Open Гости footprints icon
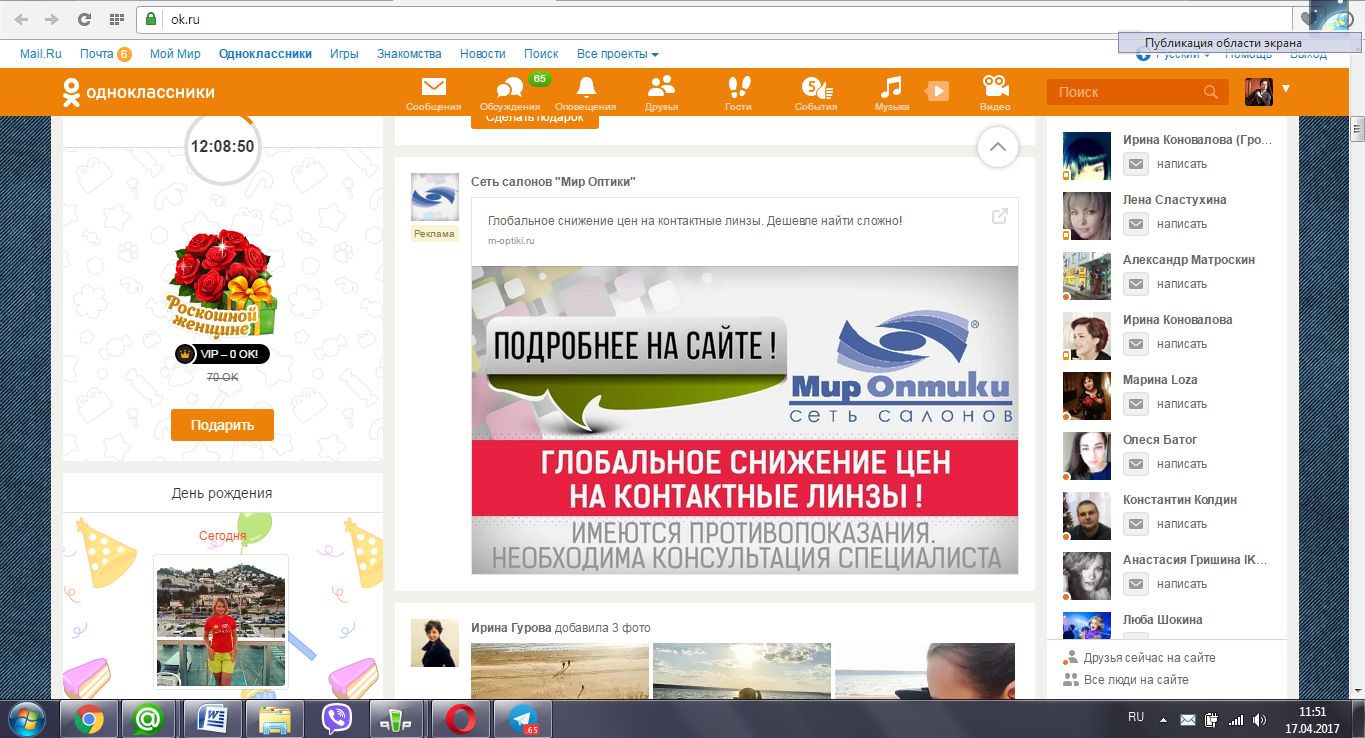 pyautogui.click(x=738, y=87)
